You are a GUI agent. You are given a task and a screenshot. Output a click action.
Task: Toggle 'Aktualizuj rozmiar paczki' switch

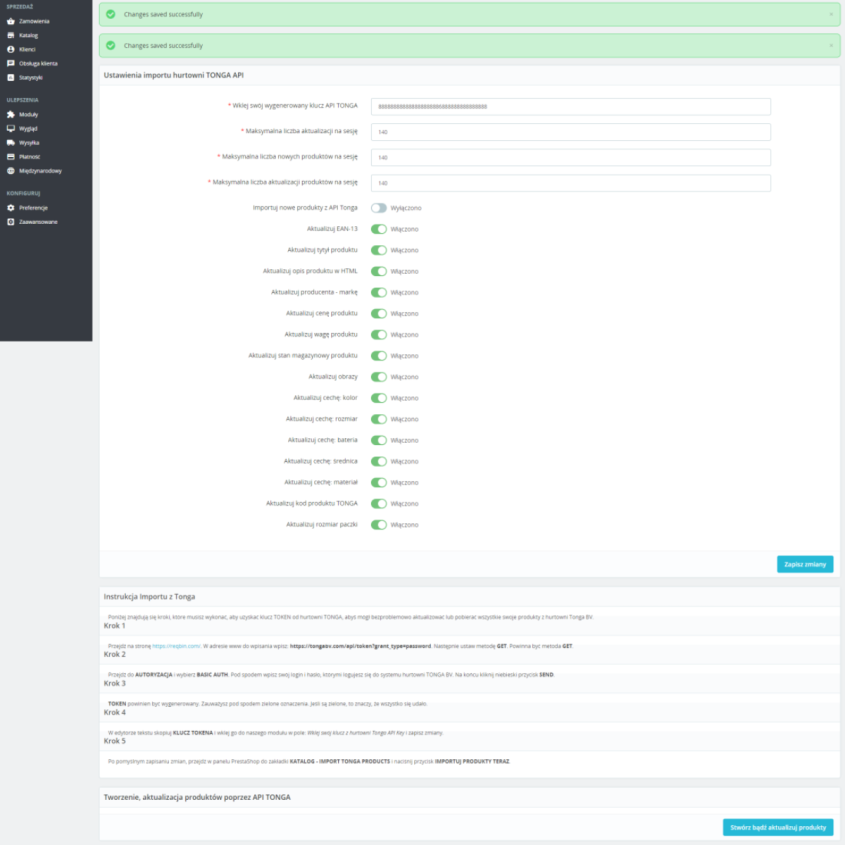[379, 524]
